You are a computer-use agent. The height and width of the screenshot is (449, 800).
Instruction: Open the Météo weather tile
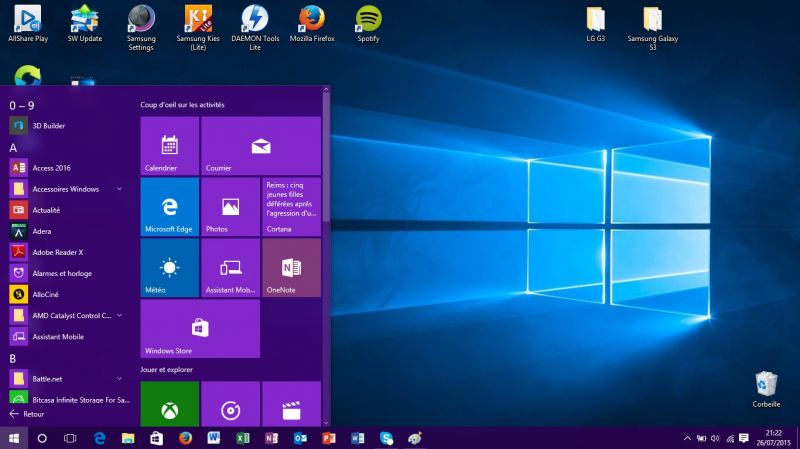(x=169, y=267)
